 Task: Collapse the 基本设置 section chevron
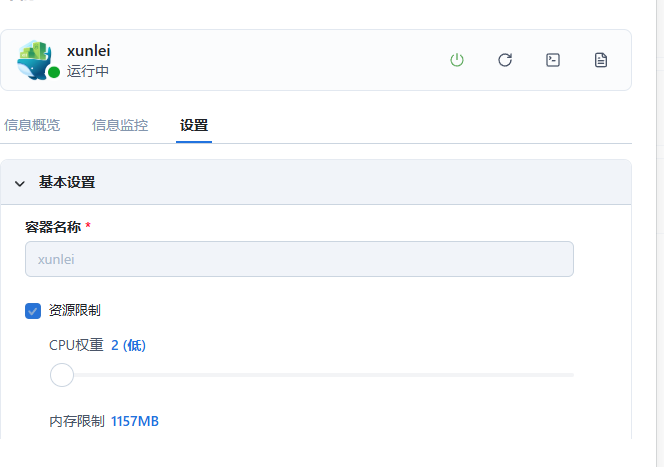[19, 183]
